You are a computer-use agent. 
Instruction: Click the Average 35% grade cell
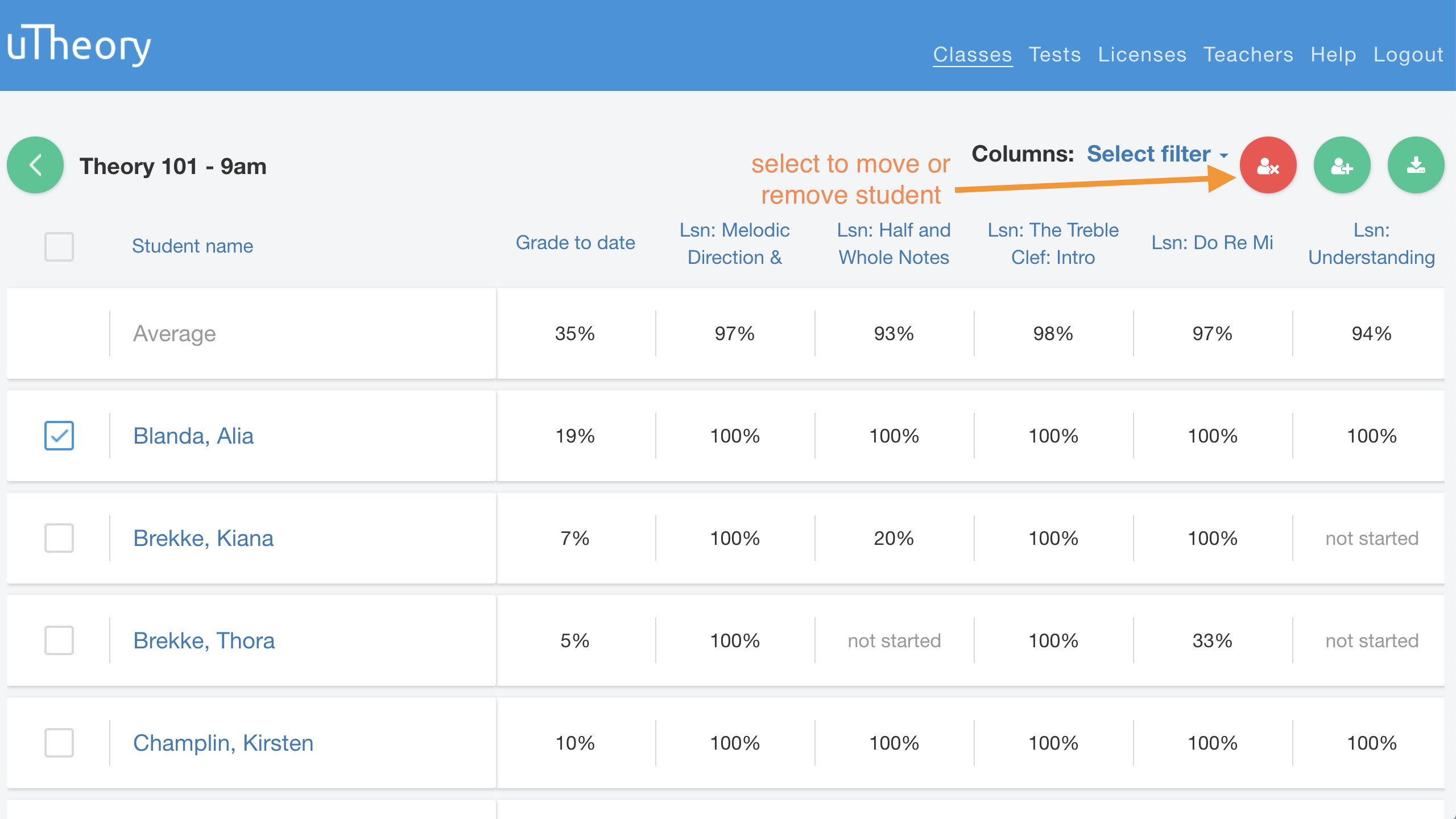(x=575, y=334)
